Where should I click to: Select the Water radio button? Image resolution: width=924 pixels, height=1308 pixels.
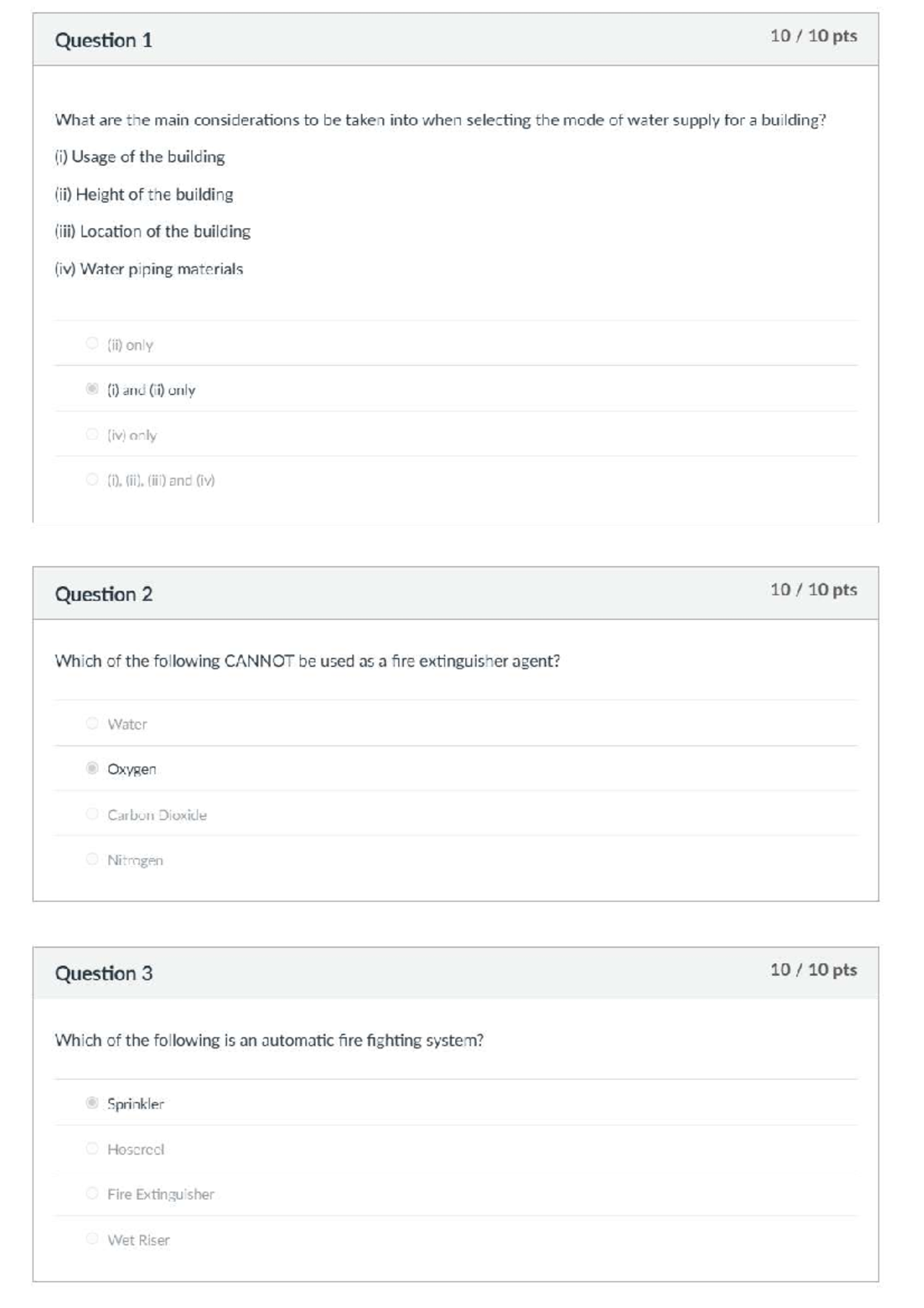(92, 723)
